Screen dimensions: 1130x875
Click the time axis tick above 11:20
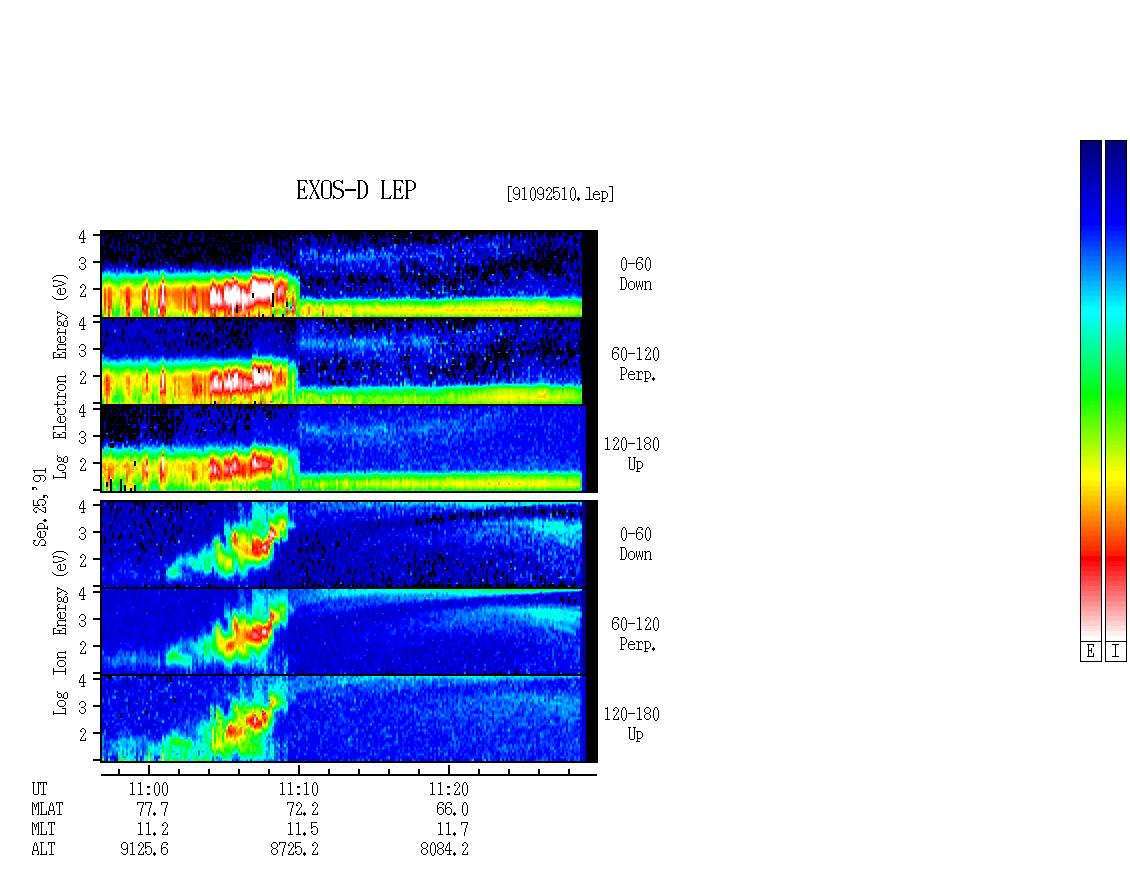point(449,768)
